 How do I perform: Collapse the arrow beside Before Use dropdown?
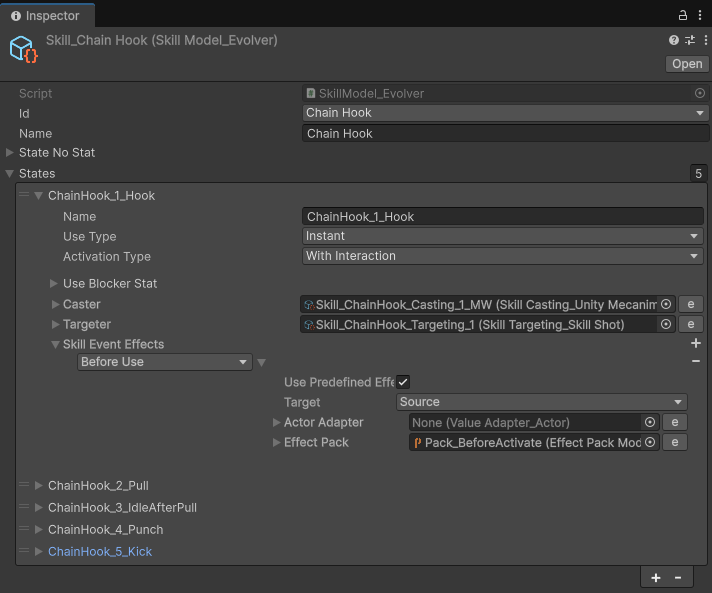[261, 362]
